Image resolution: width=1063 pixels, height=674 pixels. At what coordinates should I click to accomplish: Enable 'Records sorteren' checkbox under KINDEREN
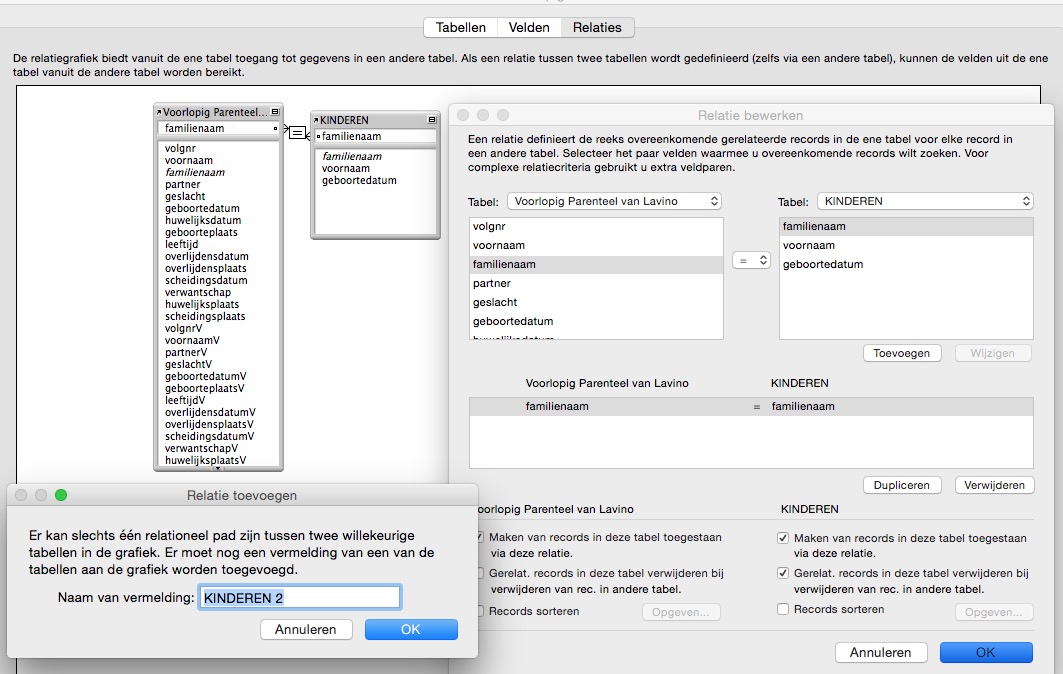pos(783,609)
